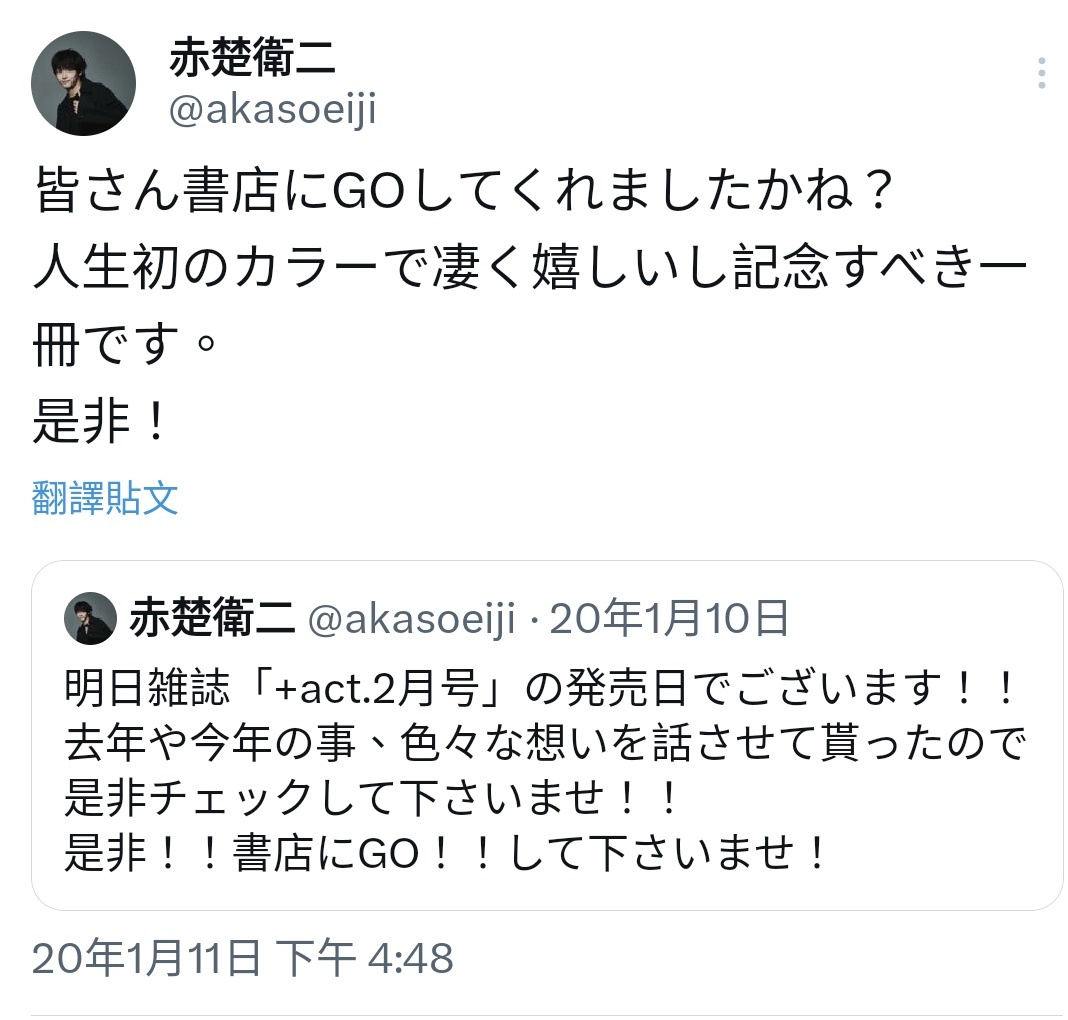Click the quoted tweet's last line 書店にGO
Viewport: 1068px width, 1020px height.
coord(446,852)
